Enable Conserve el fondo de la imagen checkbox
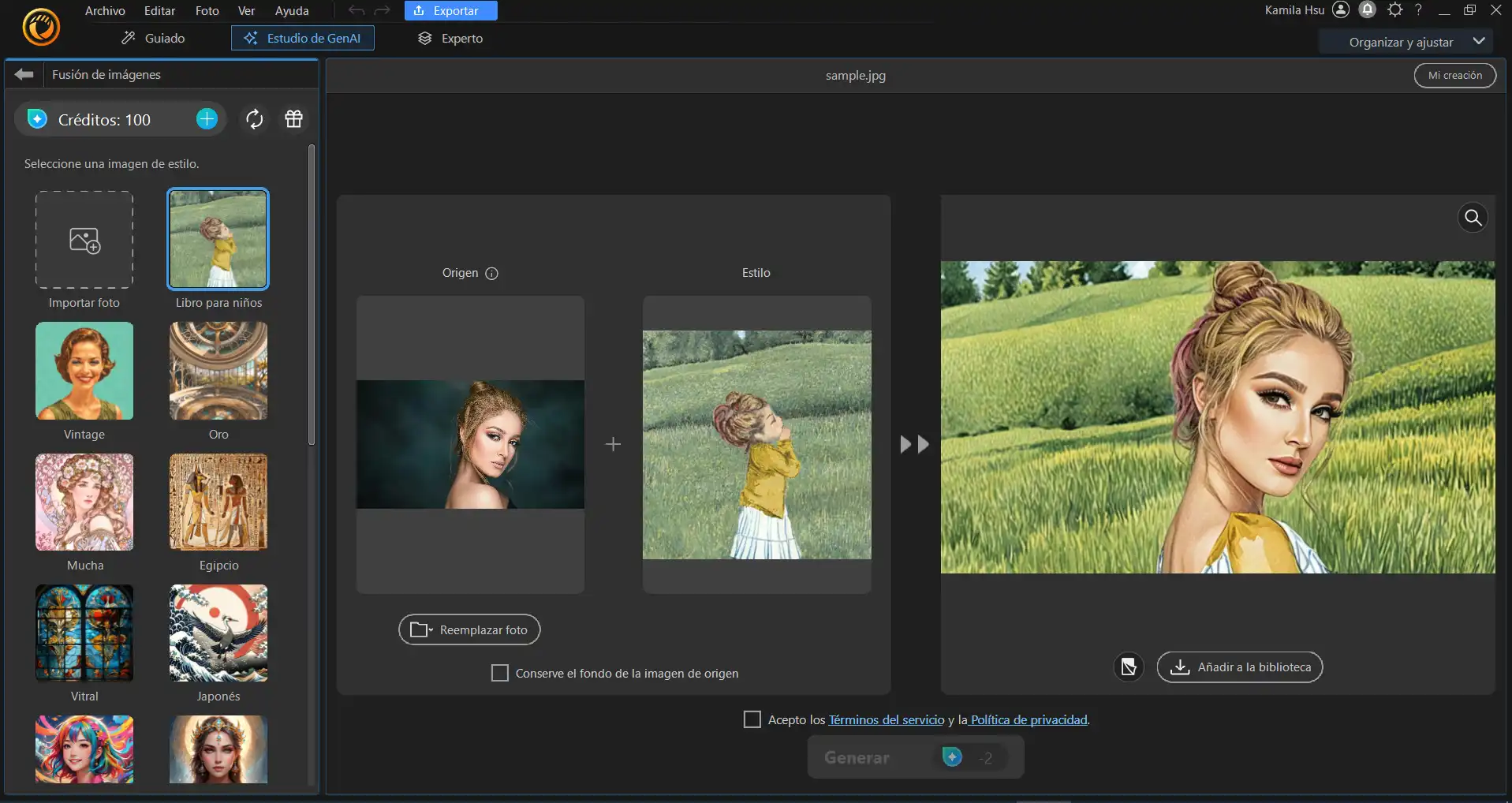Viewport: 1512px width, 803px height. pyautogui.click(x=500, y=673)
